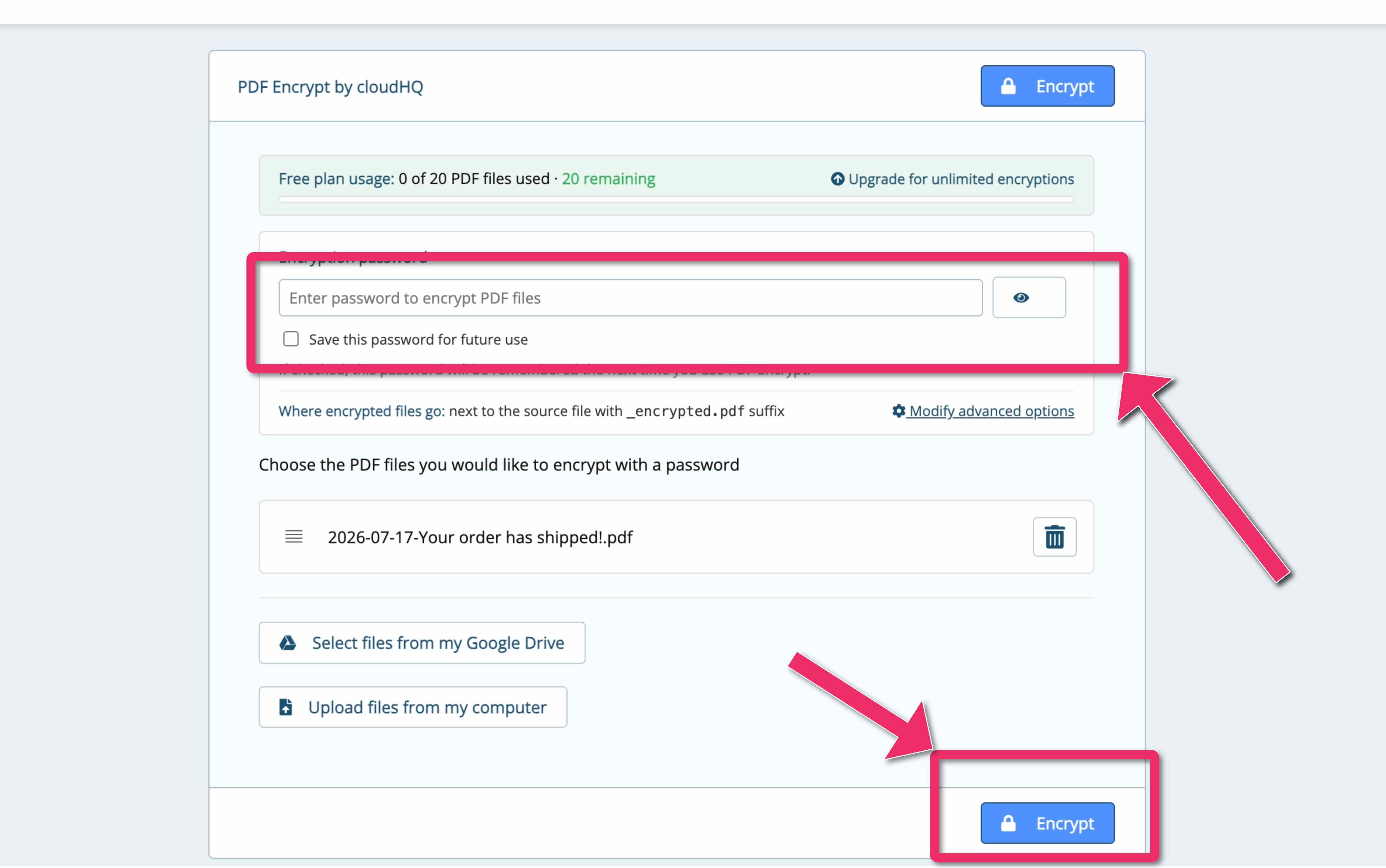This screenshot has height=868, width=1386.
Task: Upload files from my computer
Action: pyautogui.click(x=413, y=707)
